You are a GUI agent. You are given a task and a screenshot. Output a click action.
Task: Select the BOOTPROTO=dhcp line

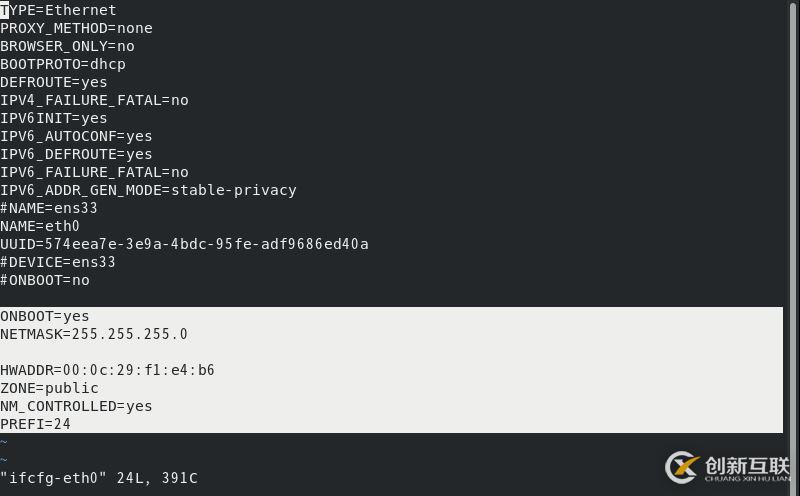click(x=62, y=64)
